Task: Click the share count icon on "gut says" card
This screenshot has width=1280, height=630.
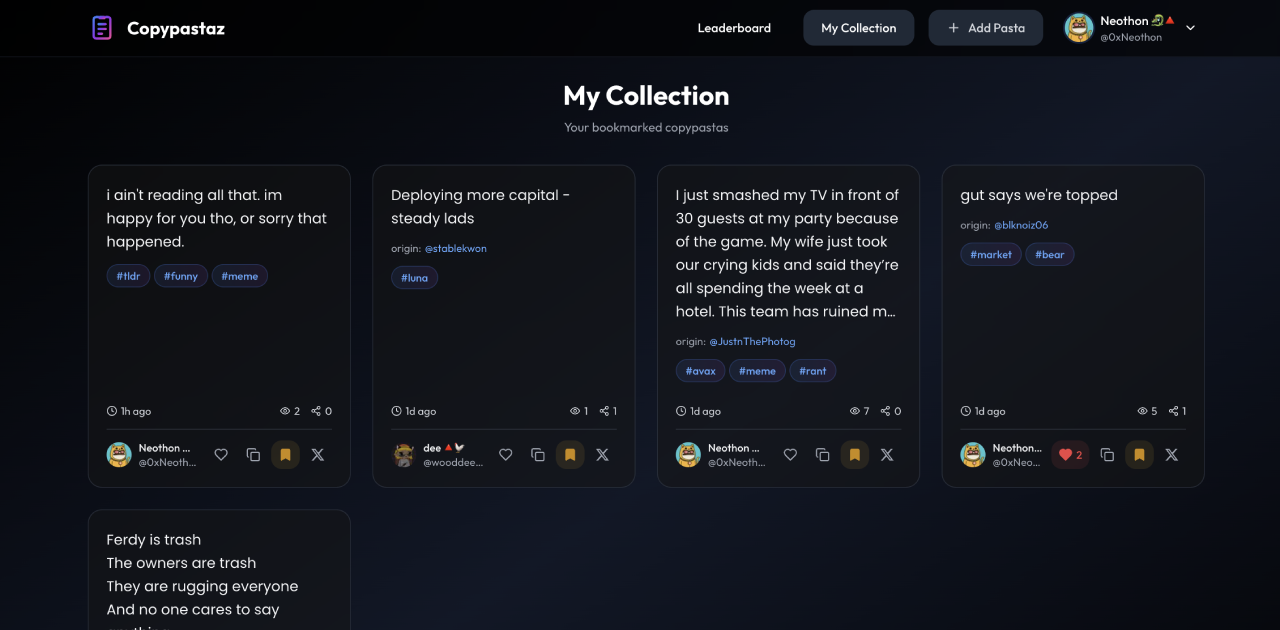Action: pyautogui.click(x=1174, y=411)
